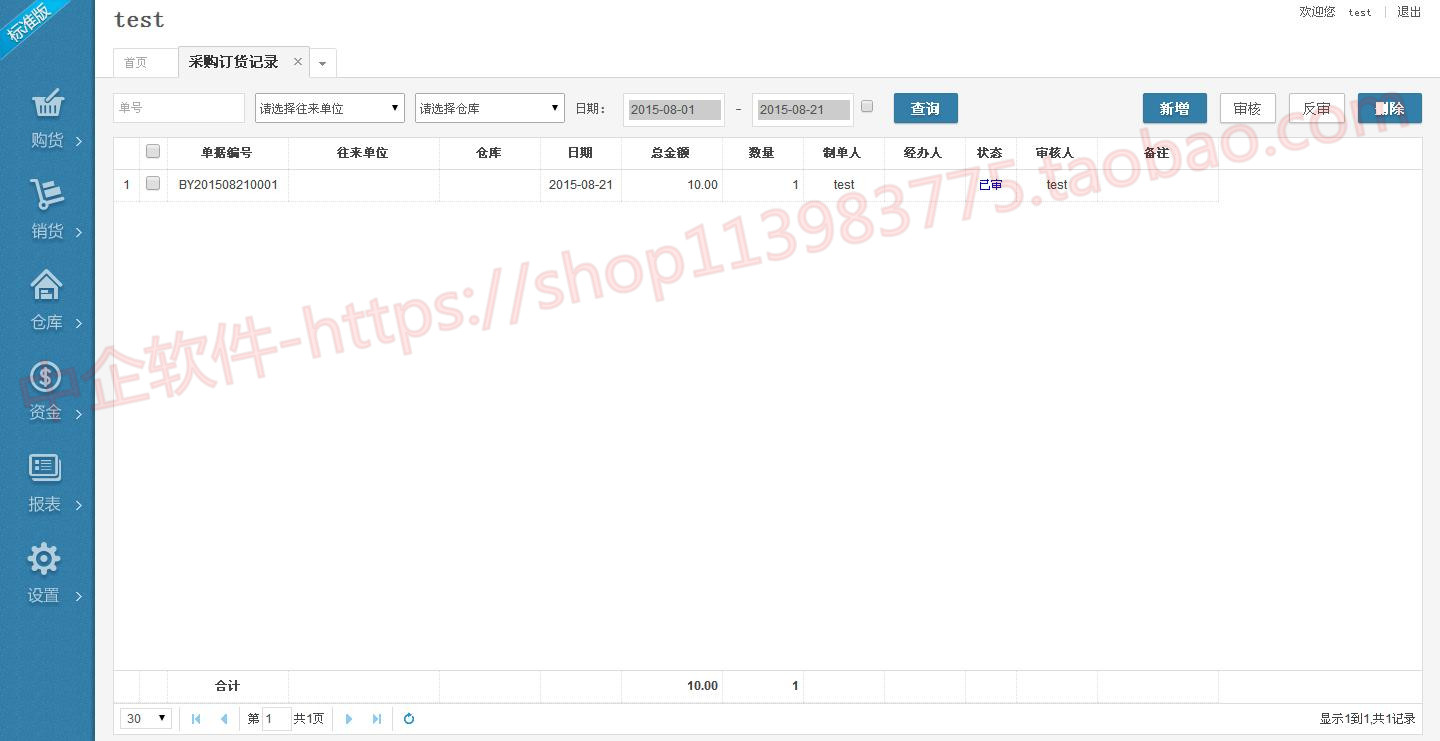Go to last page of records
This screenshot has width=1440, height=741.
pyautogui.click(x=377, y=718)
